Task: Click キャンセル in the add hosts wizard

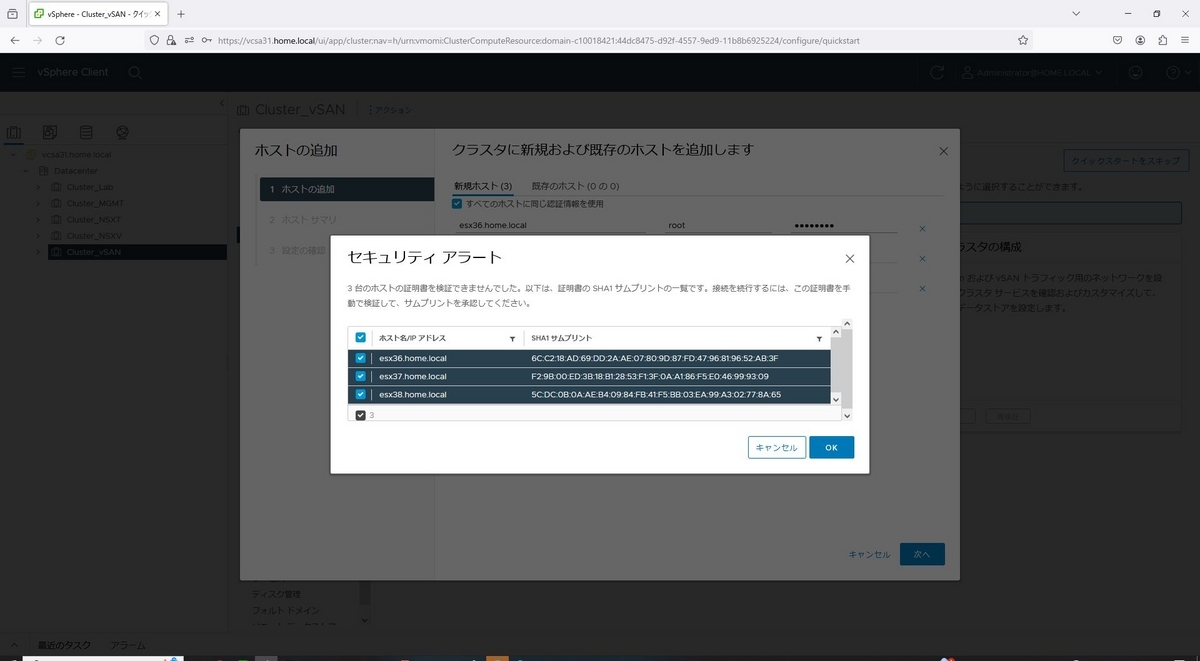Action: coord(868,554)
